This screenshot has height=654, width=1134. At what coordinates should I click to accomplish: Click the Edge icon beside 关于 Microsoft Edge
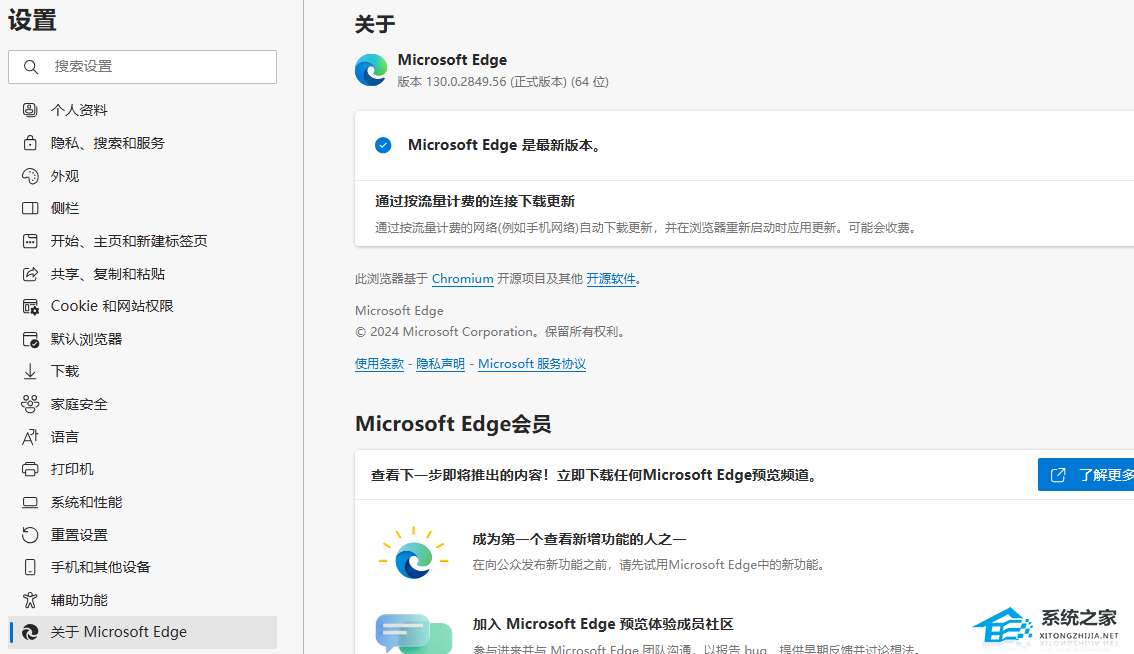pos(30,632)
